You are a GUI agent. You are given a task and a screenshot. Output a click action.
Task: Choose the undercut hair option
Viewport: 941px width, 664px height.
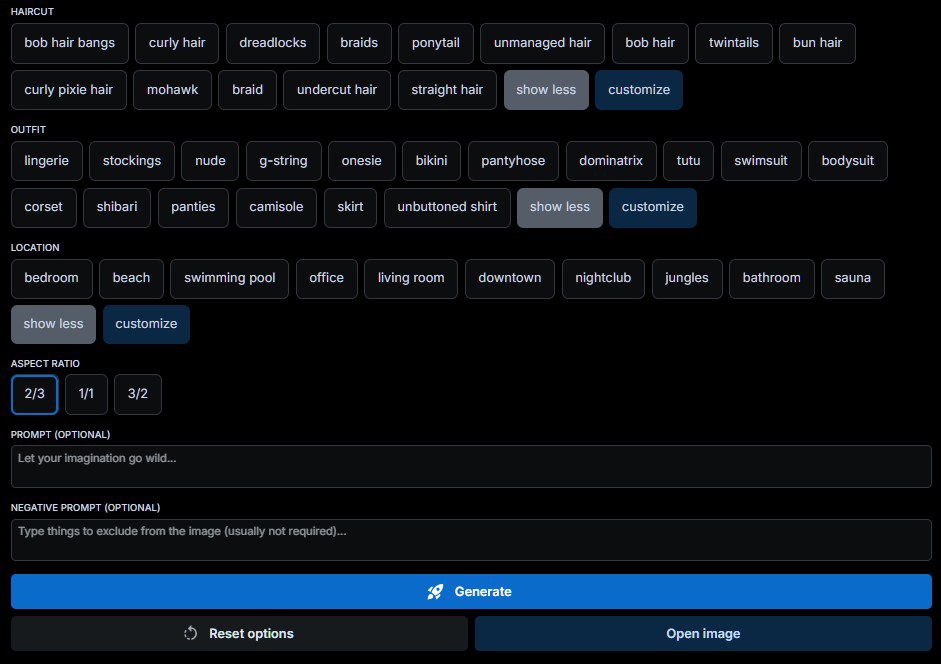click(337, 90)
